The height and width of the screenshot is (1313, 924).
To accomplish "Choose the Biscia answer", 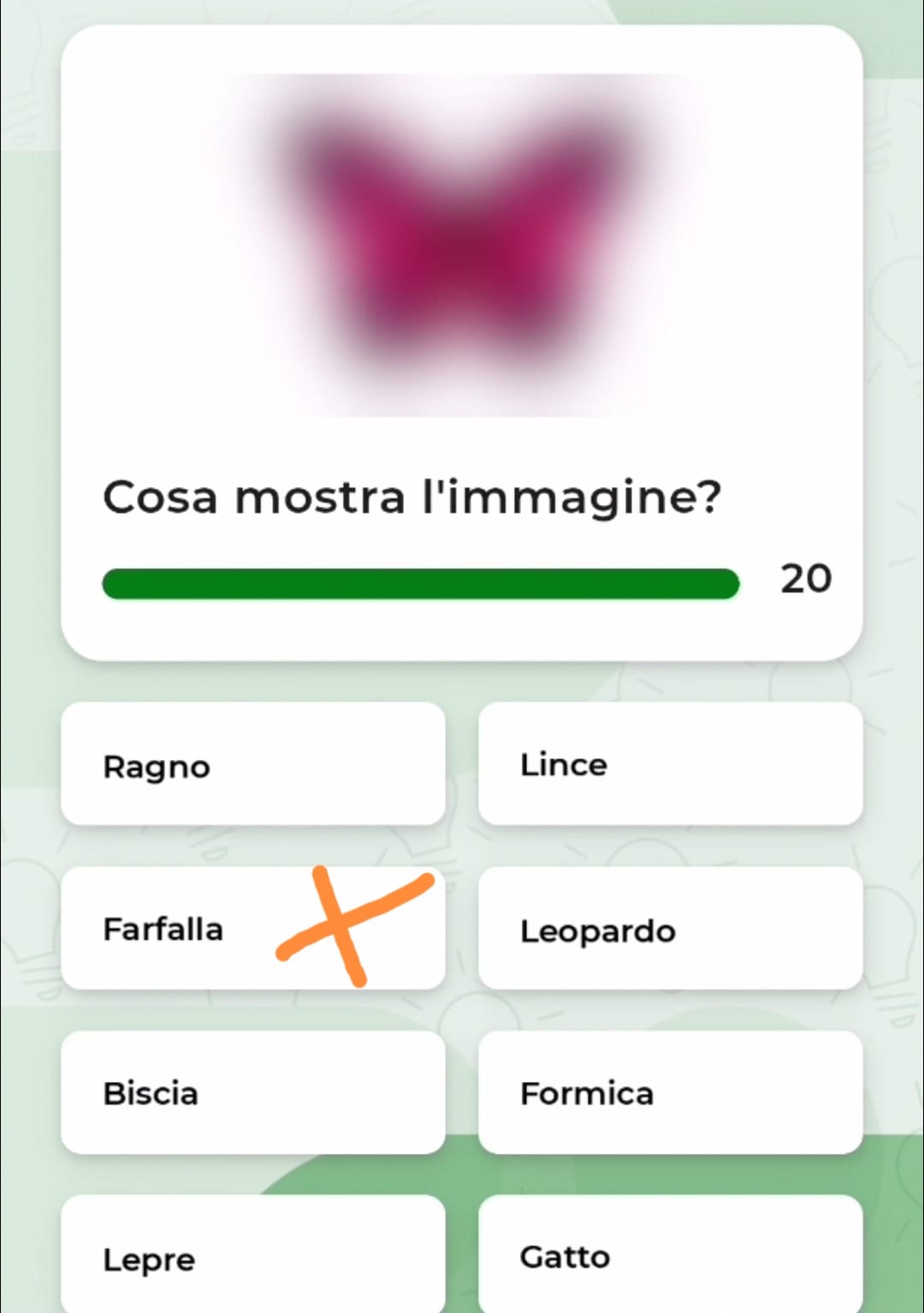I will [252, 1092].
